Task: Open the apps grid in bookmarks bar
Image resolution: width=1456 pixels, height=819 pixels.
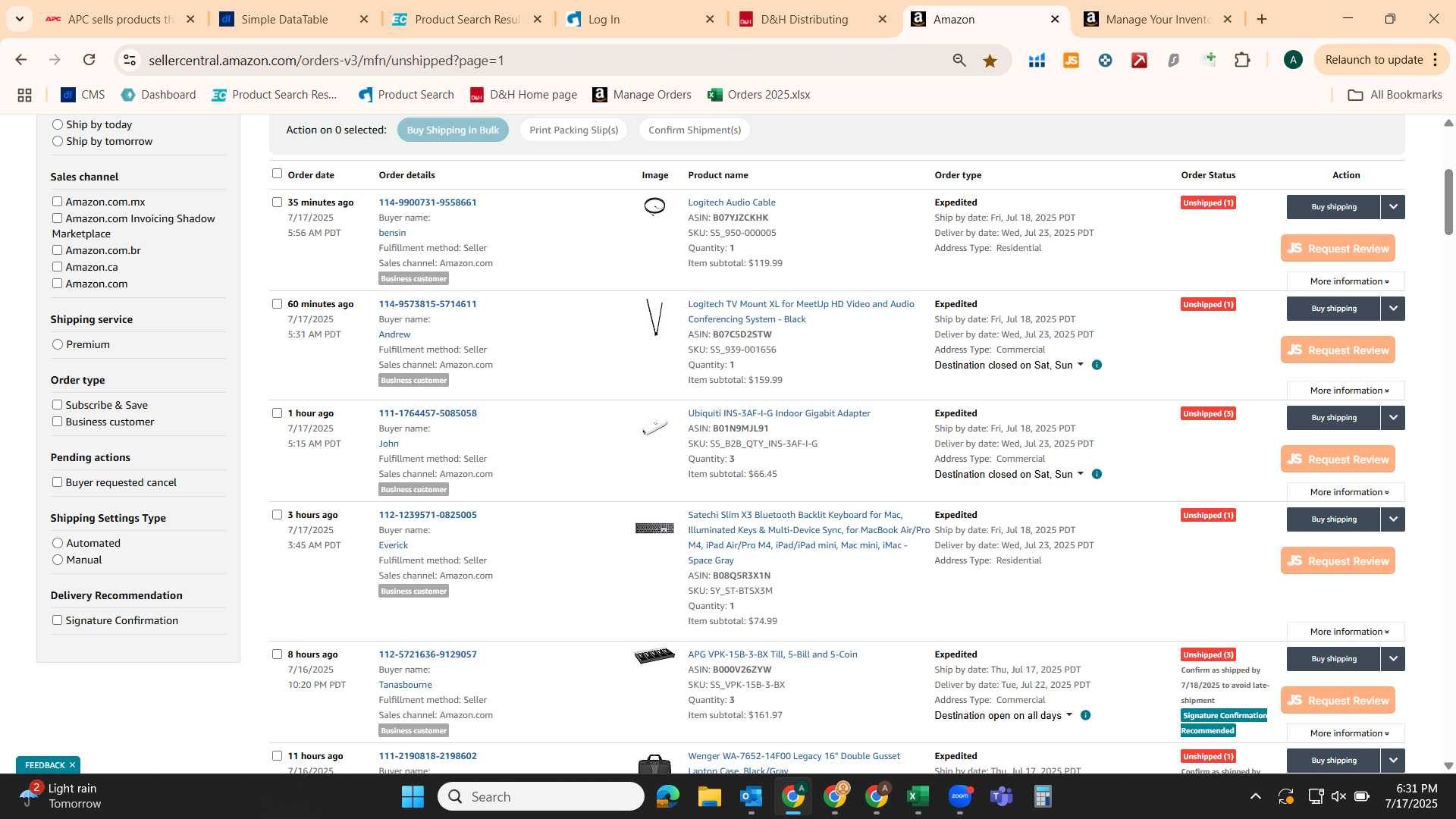Action: click(x=24, y=95)
